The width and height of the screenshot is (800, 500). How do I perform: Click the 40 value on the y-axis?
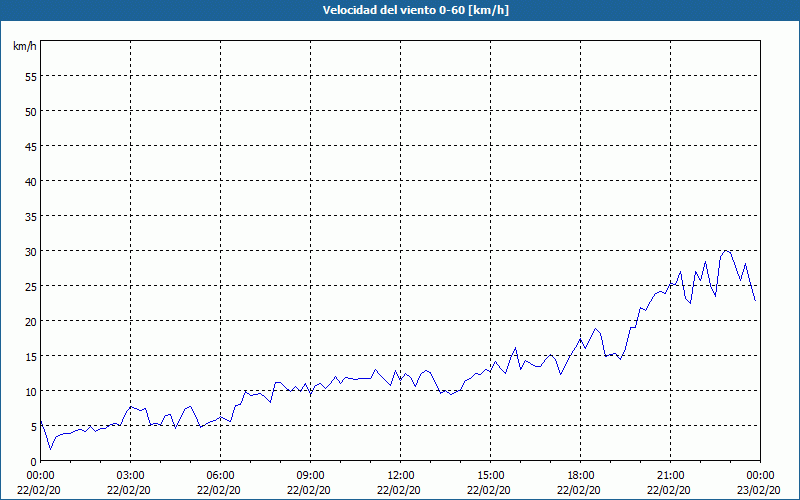[31, 182]
